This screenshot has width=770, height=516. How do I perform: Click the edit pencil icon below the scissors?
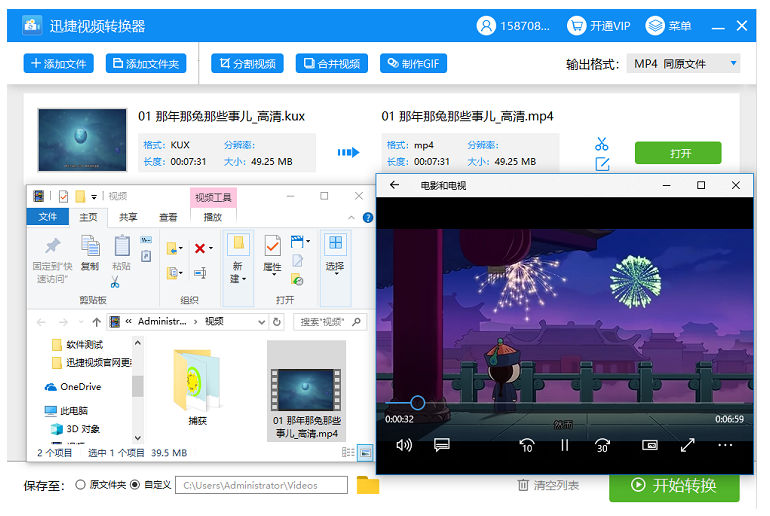pos(602,164)
